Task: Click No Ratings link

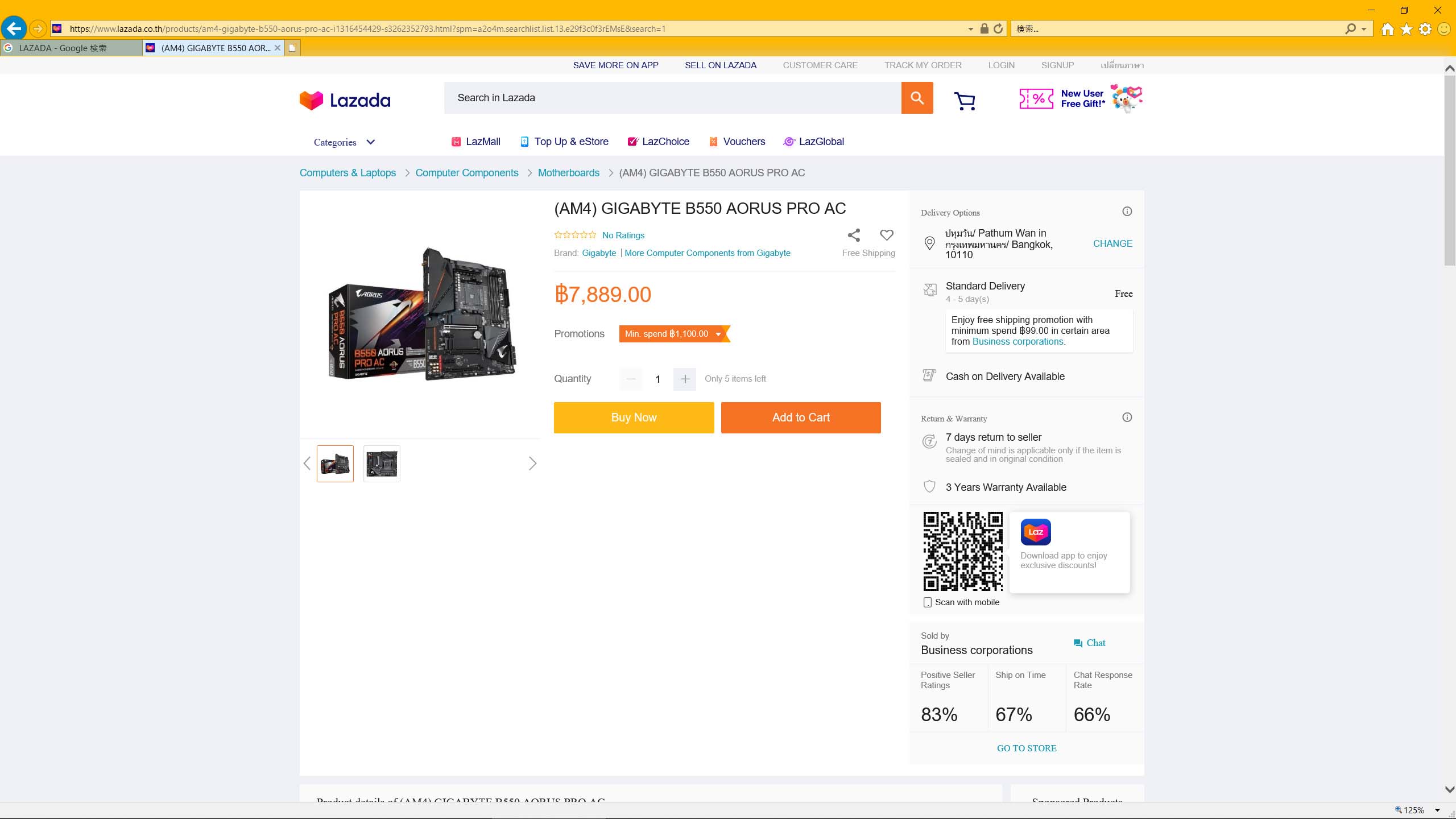Action: click(x=623, y=235)
